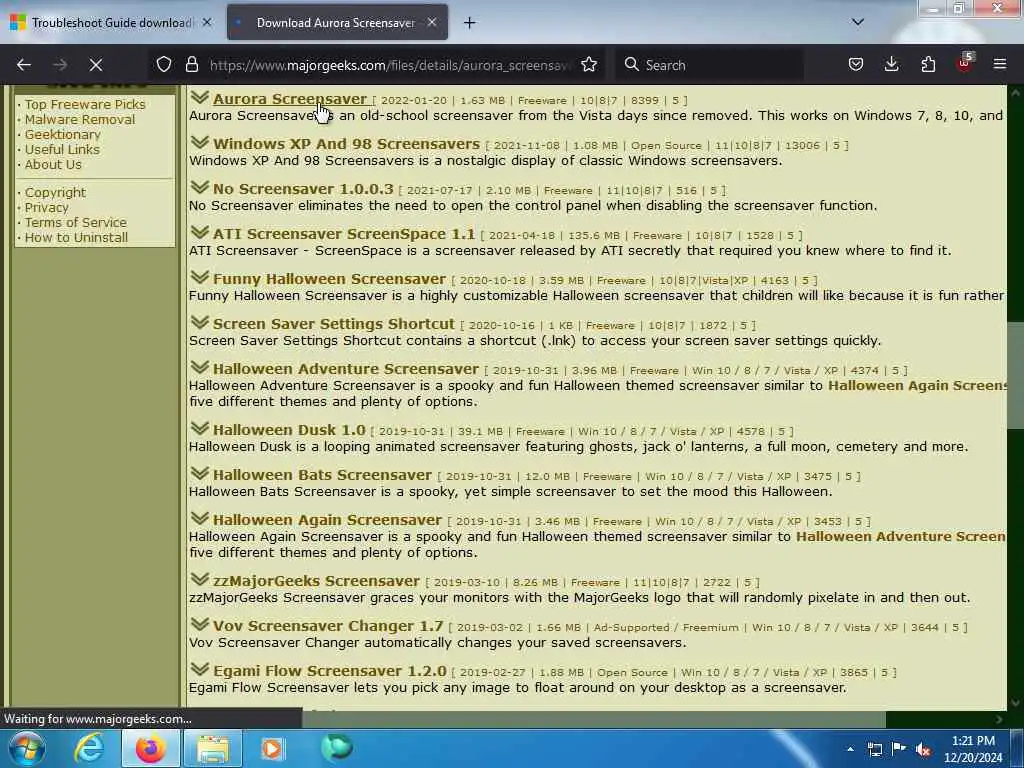
Task: Click the chevron beside No Screensaver 1.0.0.3
Action: pos(200,187)
